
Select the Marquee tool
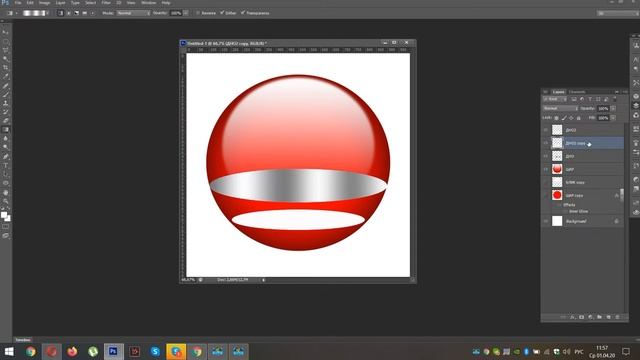[x=5, y=41]
